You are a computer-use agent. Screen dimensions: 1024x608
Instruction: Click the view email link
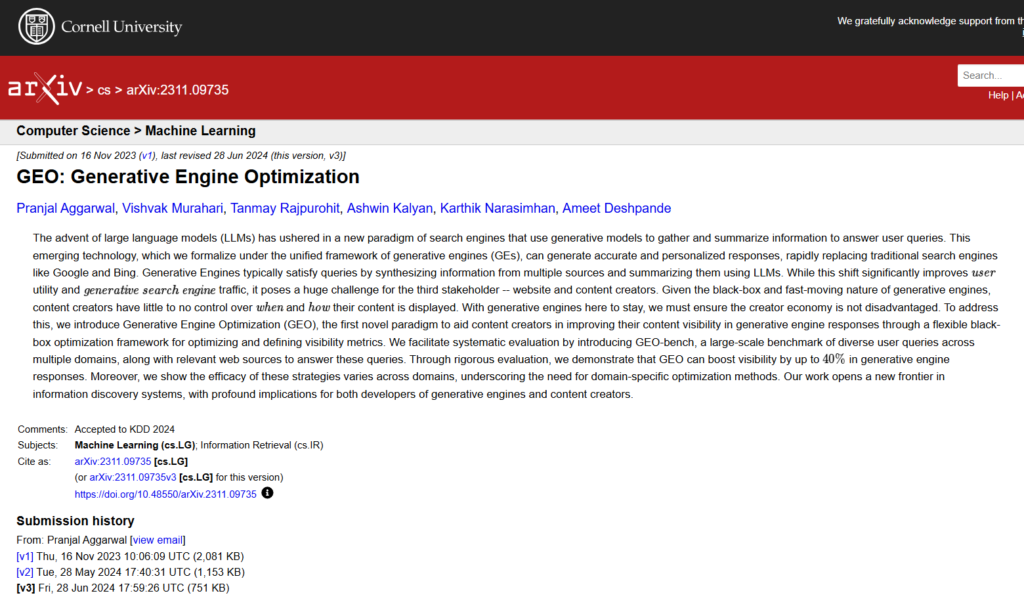pos(157,540)
